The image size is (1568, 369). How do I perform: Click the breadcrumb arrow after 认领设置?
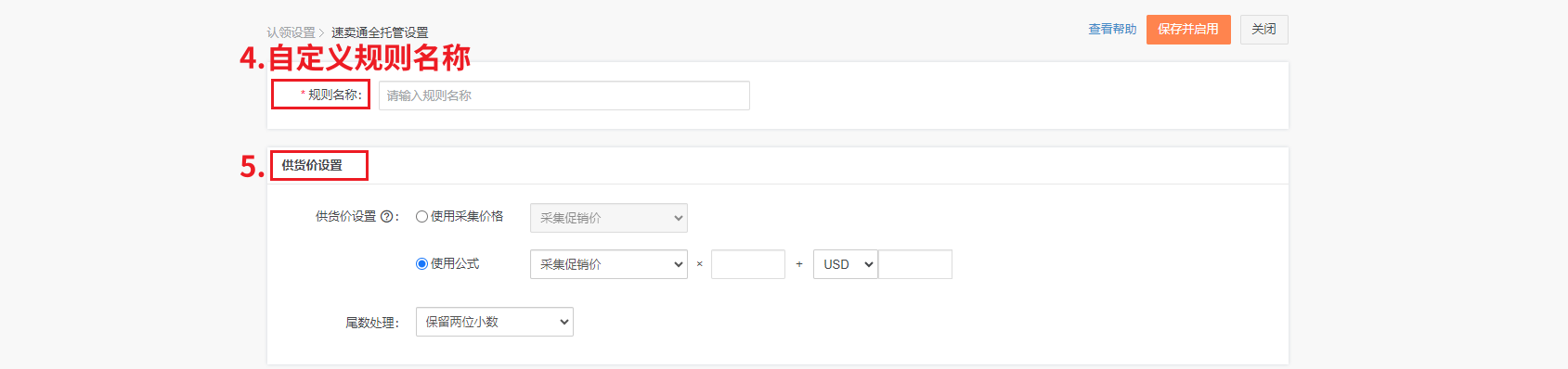pos(322,32)
